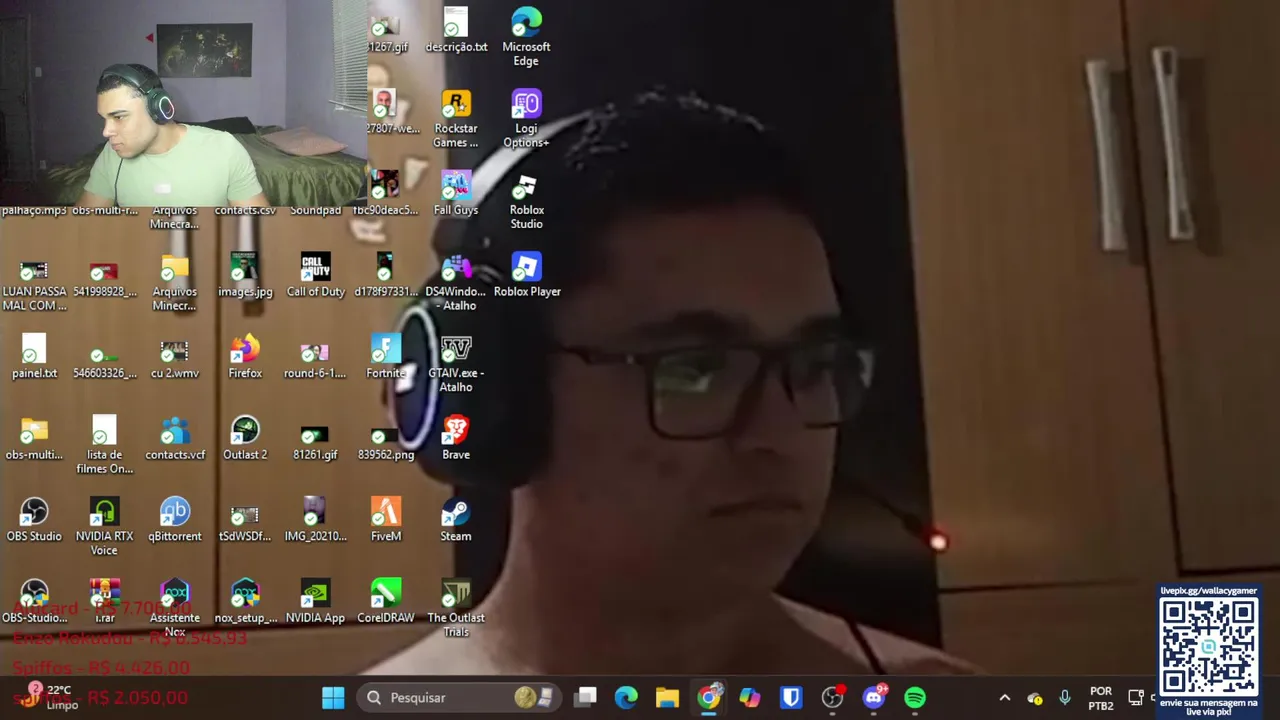Open Edge from the taskbar
The image size is (1280, 720).
[x=626, y=697]
